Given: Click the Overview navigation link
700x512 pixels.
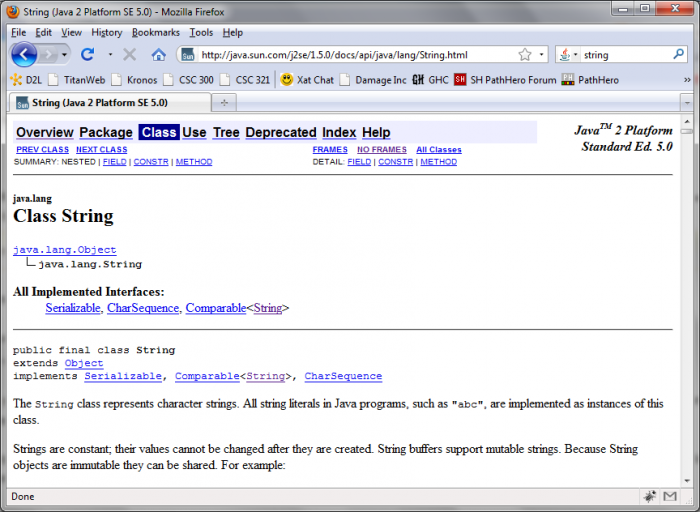Looking at the screenshot, I should pos(45,132).
